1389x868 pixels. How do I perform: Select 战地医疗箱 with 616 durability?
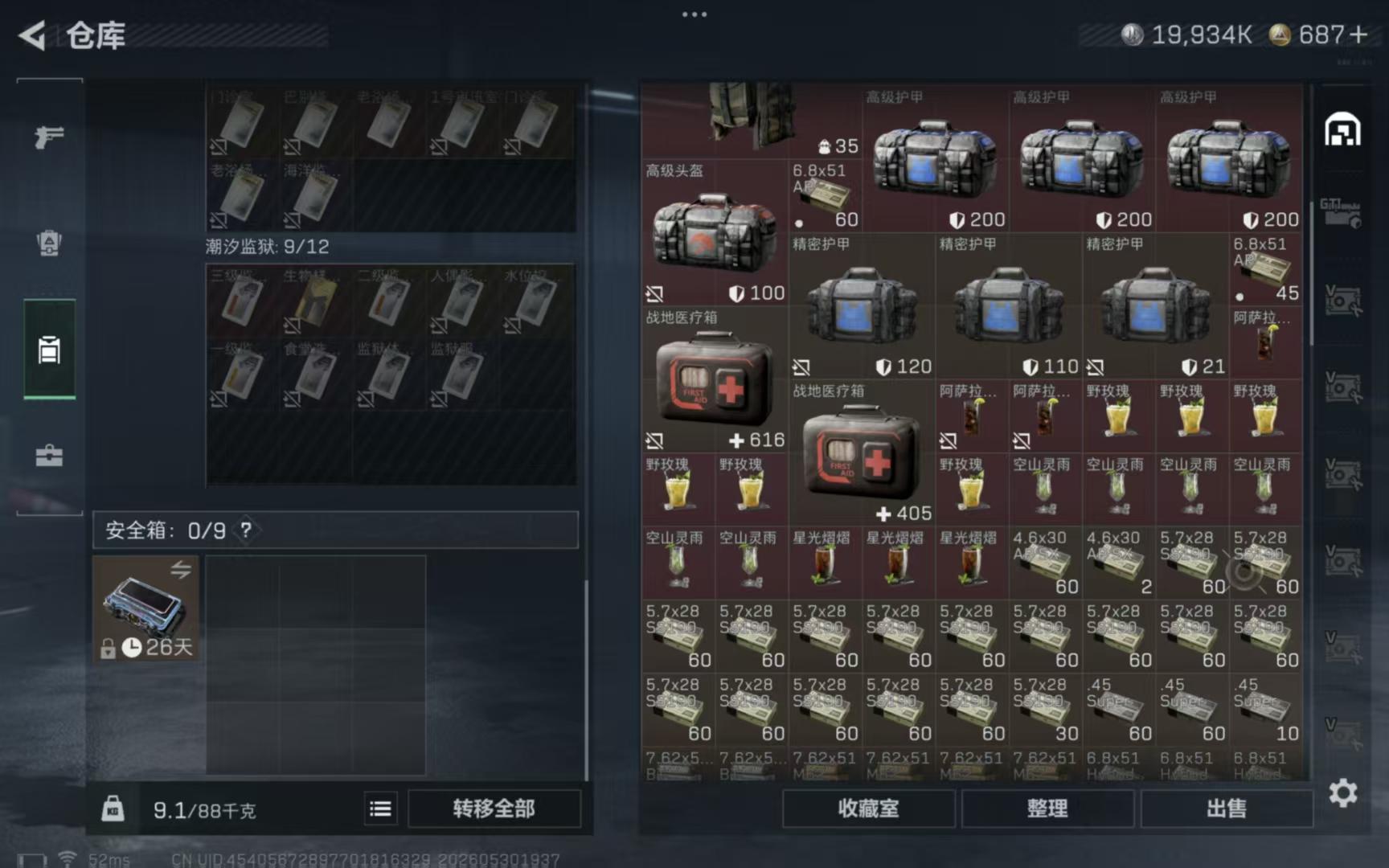715,379
